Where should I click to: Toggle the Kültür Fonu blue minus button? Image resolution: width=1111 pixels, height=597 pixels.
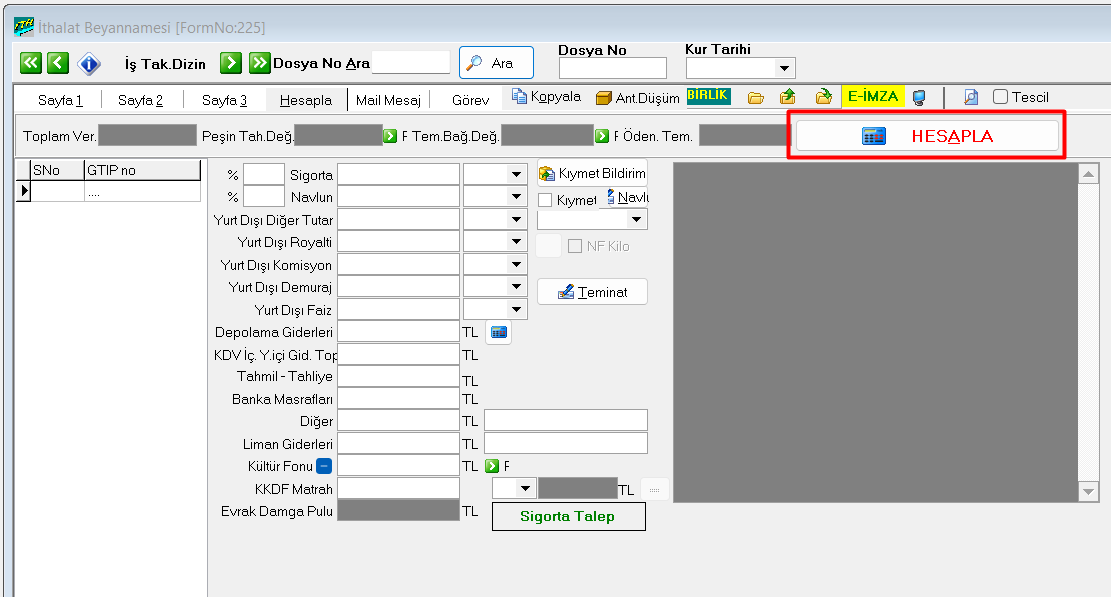pos(324,465)
